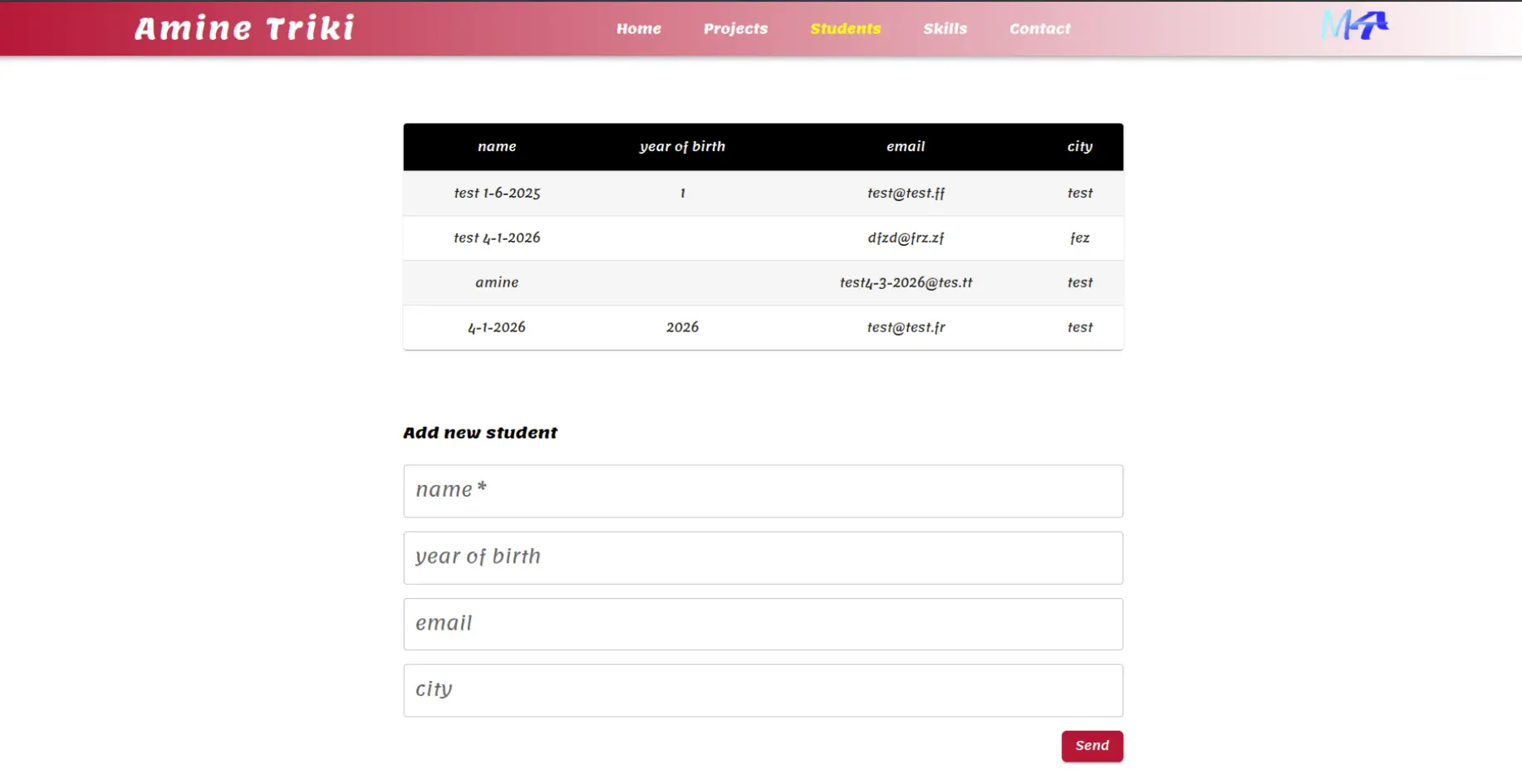Click the 'name' column header
Screen dimensions: 1522x784
click(497, 146)
